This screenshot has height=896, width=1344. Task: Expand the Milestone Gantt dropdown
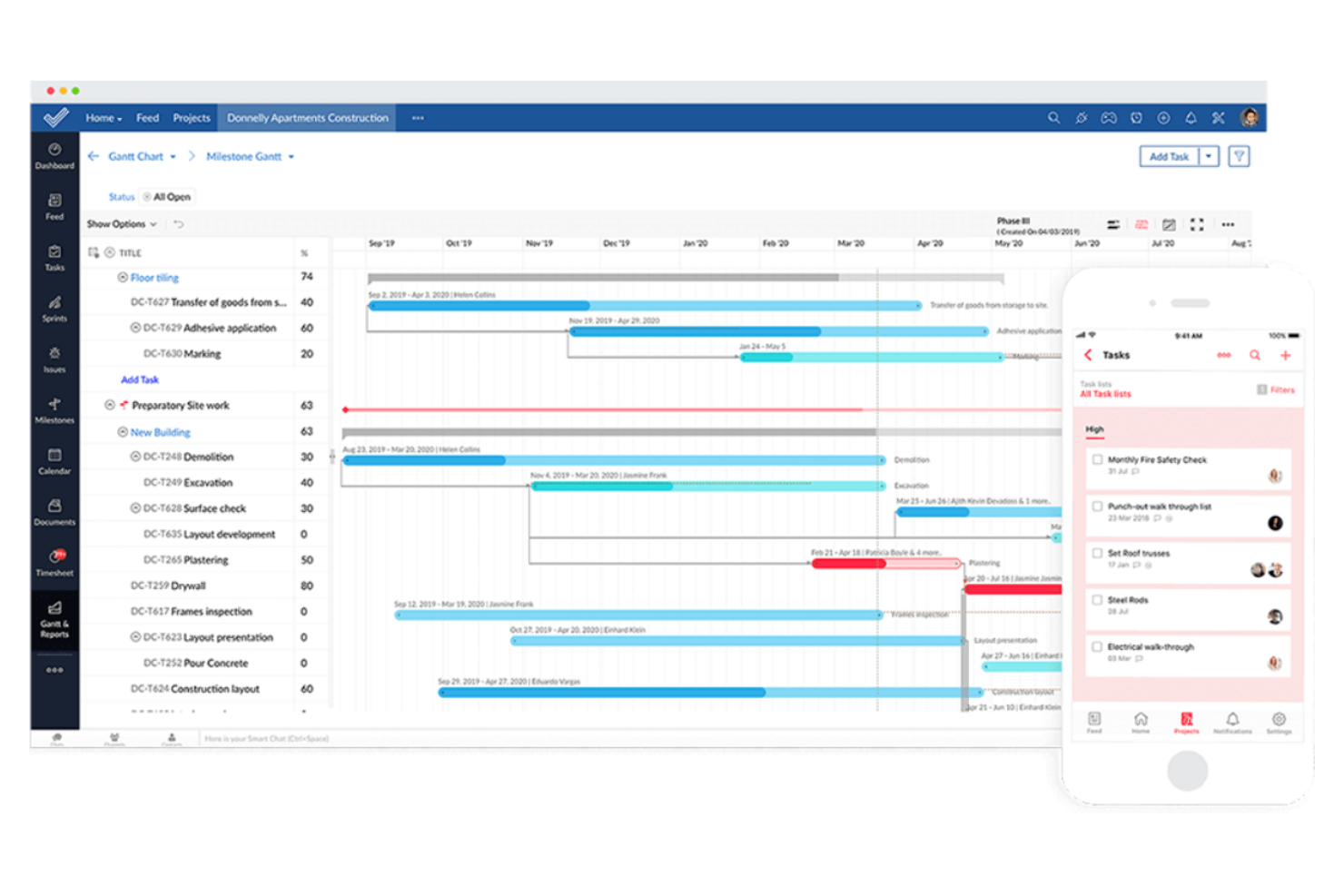click(x=291, y=156)
